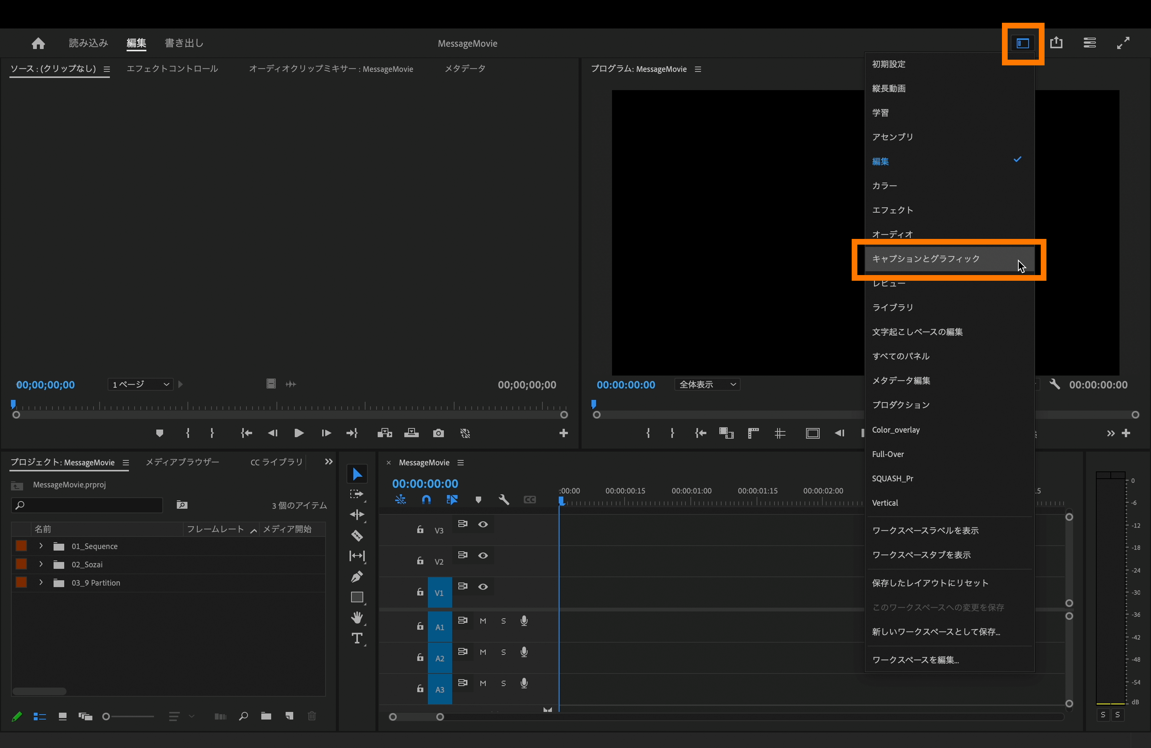The width and height of the screenshot is (1151, 748).
Task: Click Overwrite button in Source monitor
Action: [412, 433]
